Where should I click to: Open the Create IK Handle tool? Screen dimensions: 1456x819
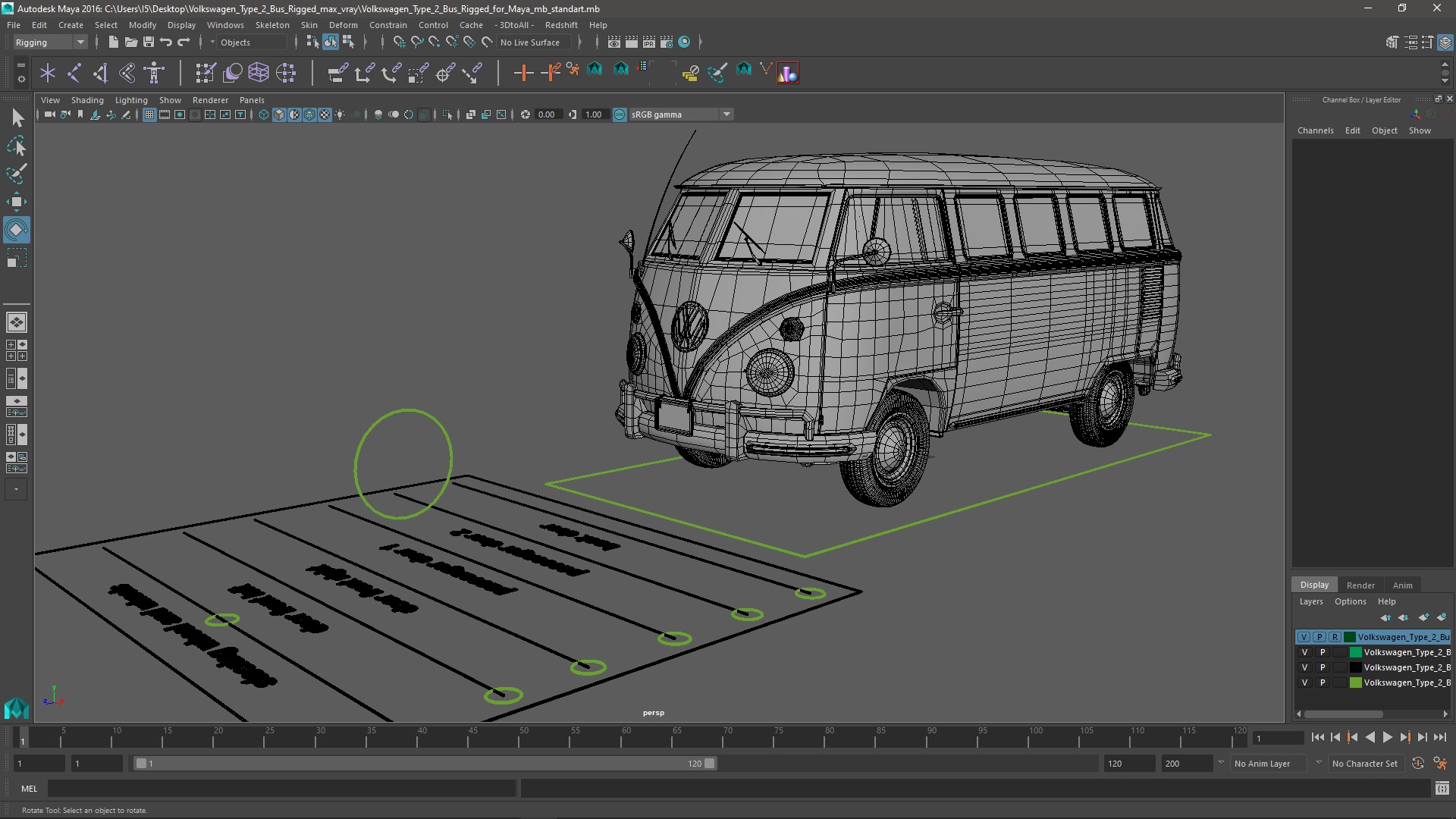coord(101,73)
